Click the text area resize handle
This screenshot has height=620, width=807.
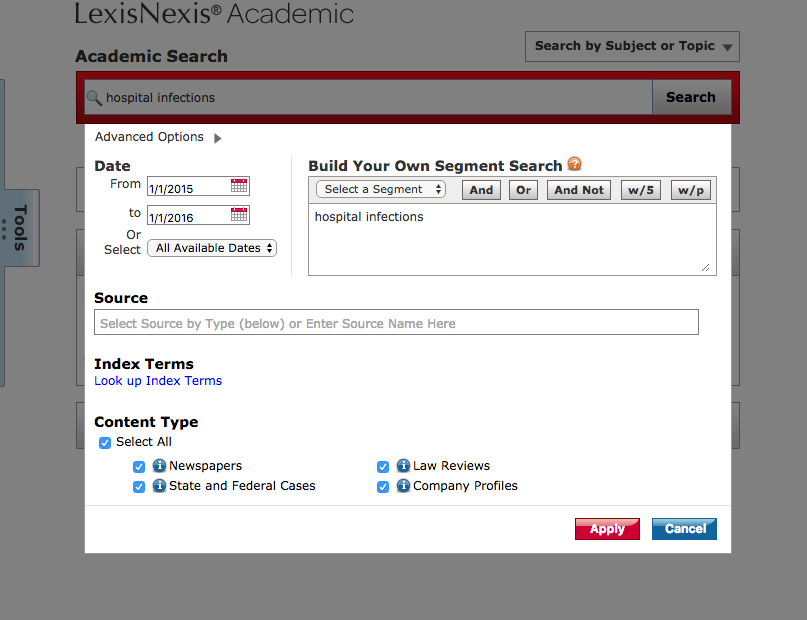click(x=706, y=268)
